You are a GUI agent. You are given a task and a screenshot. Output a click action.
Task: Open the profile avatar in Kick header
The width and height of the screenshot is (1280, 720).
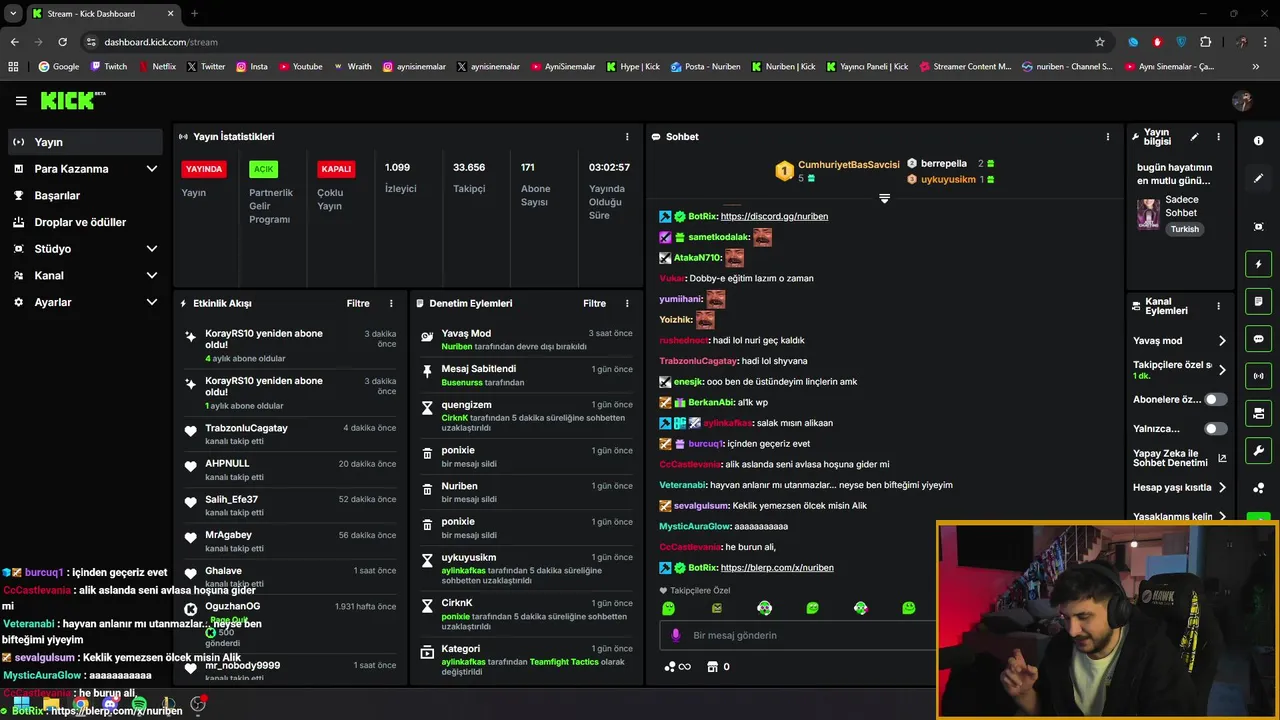pos(1243,101)
